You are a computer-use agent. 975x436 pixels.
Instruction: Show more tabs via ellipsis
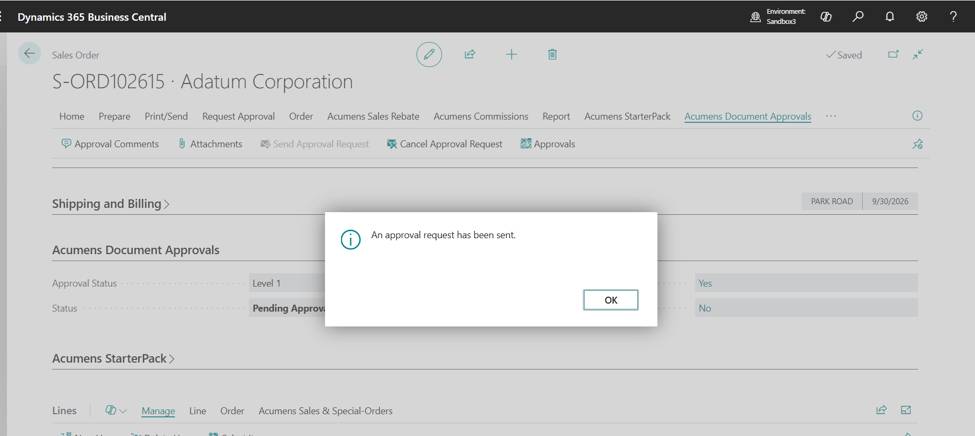(x=831, y=116)
